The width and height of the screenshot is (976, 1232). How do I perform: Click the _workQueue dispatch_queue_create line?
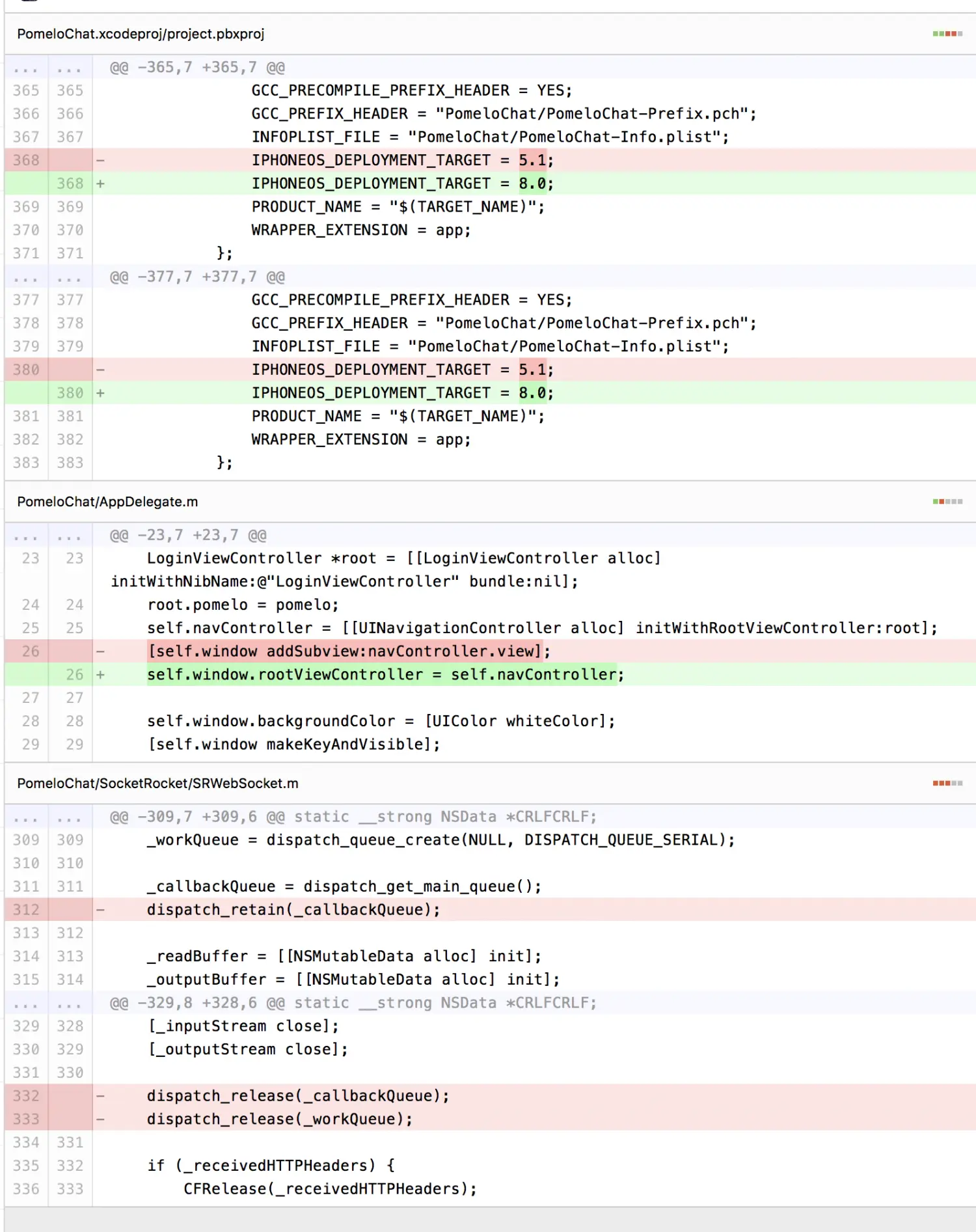[x=490, y=840]
